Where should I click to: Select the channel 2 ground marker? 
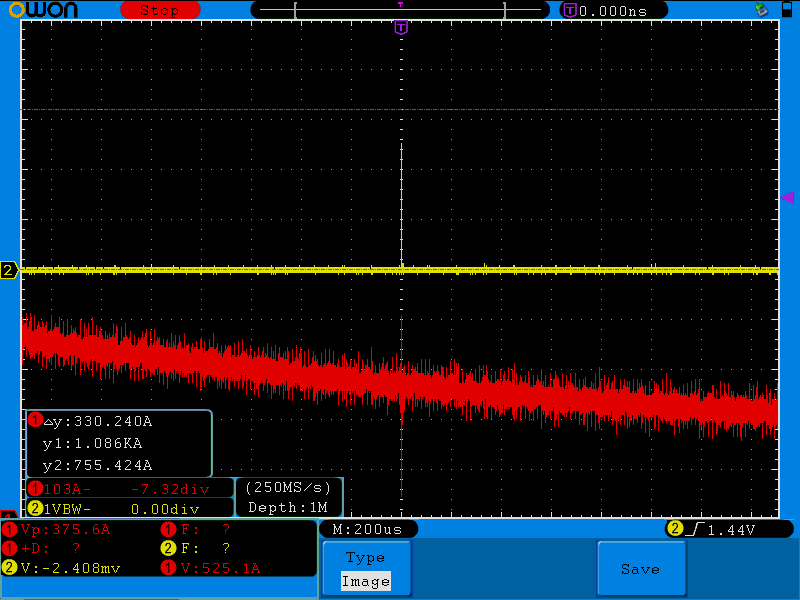click(x=9, y=270)
